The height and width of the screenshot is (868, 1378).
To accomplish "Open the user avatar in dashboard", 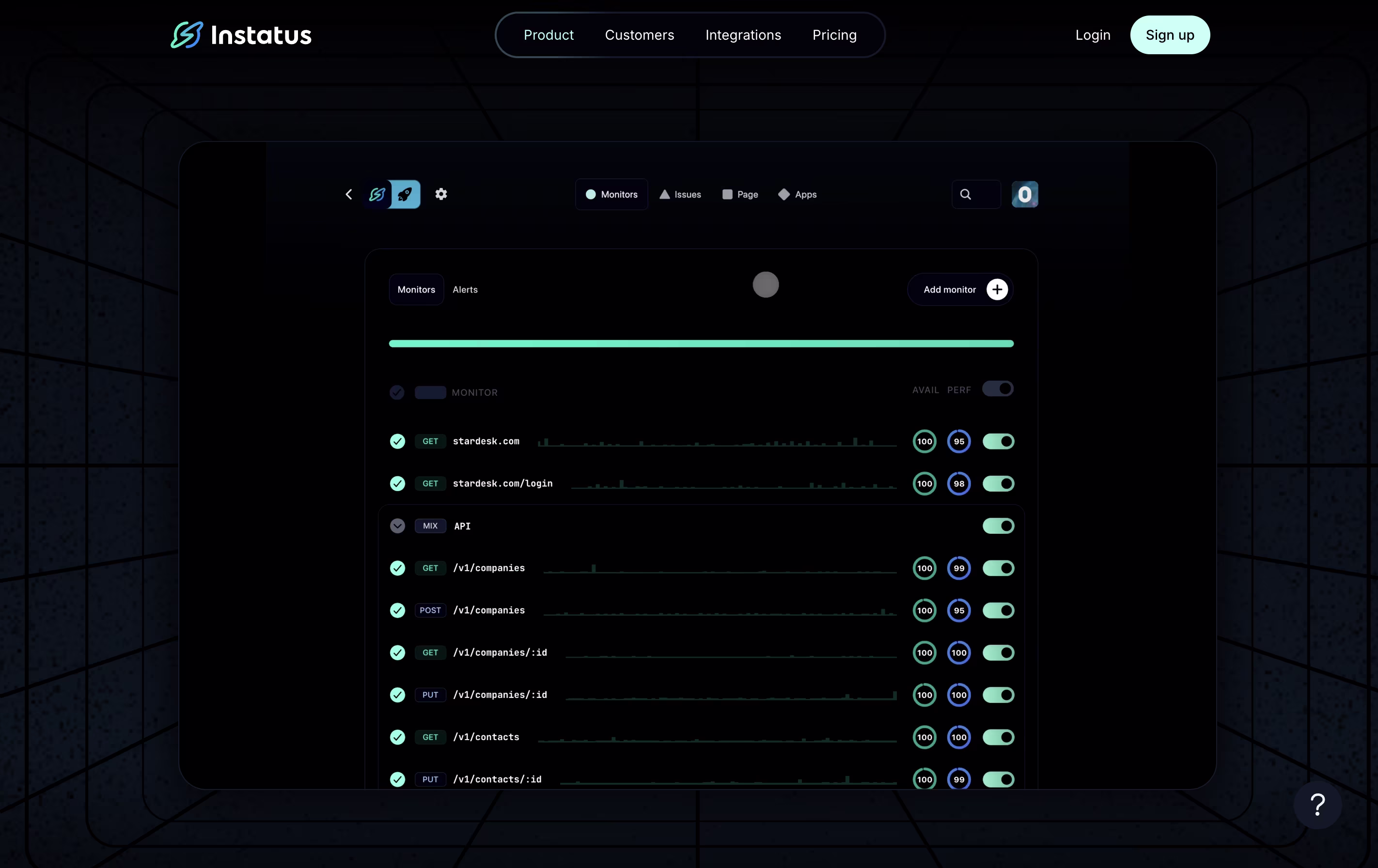I will coord(1024,195).
